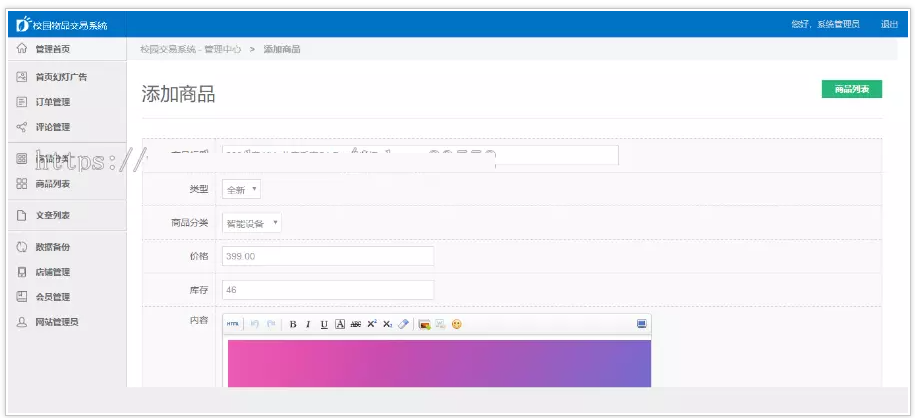Click the boxed A text icon
Viewport: 915px width, 418px height.
coord(340,325)
